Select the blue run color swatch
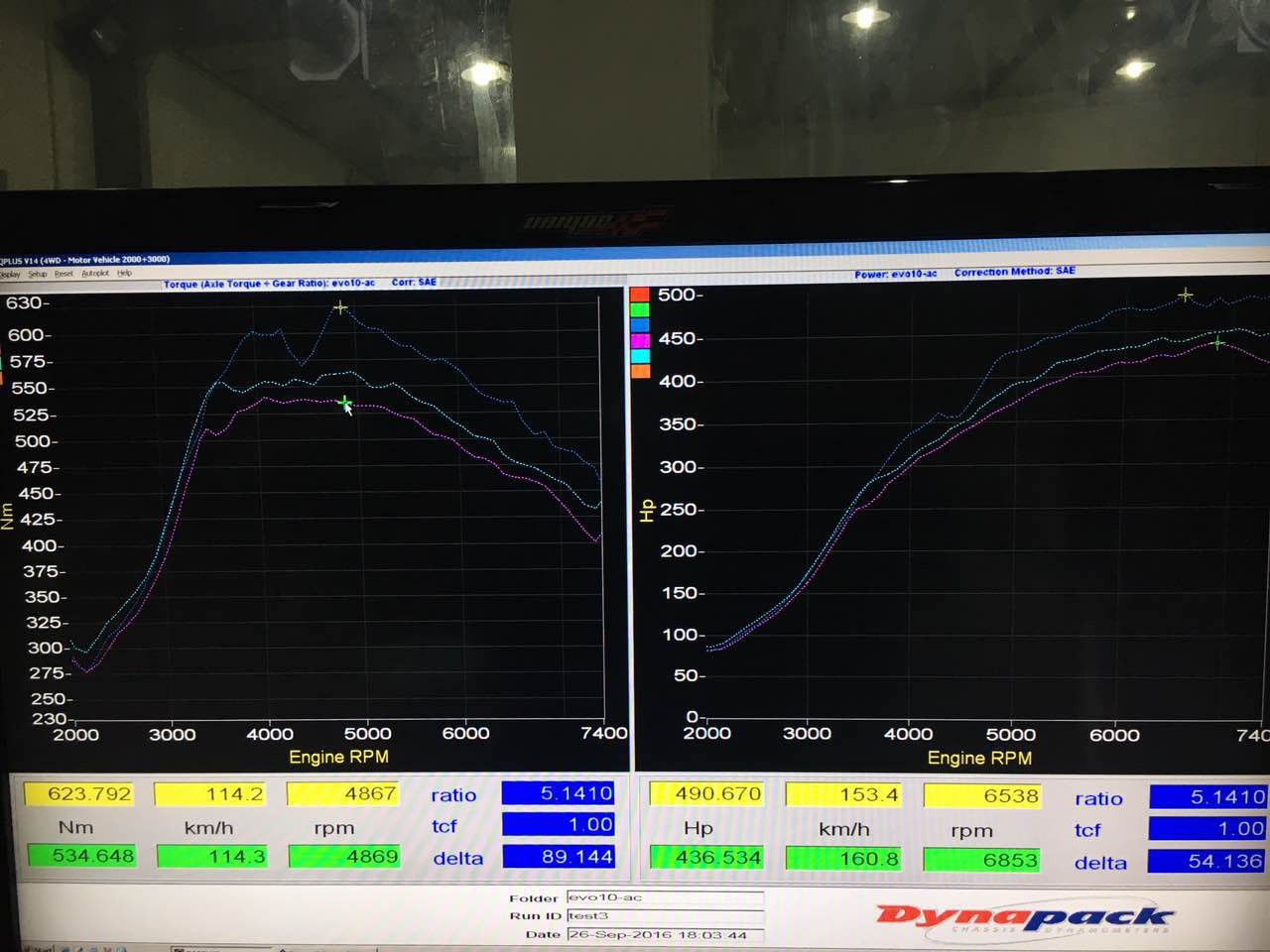 (x=640, y=324)
